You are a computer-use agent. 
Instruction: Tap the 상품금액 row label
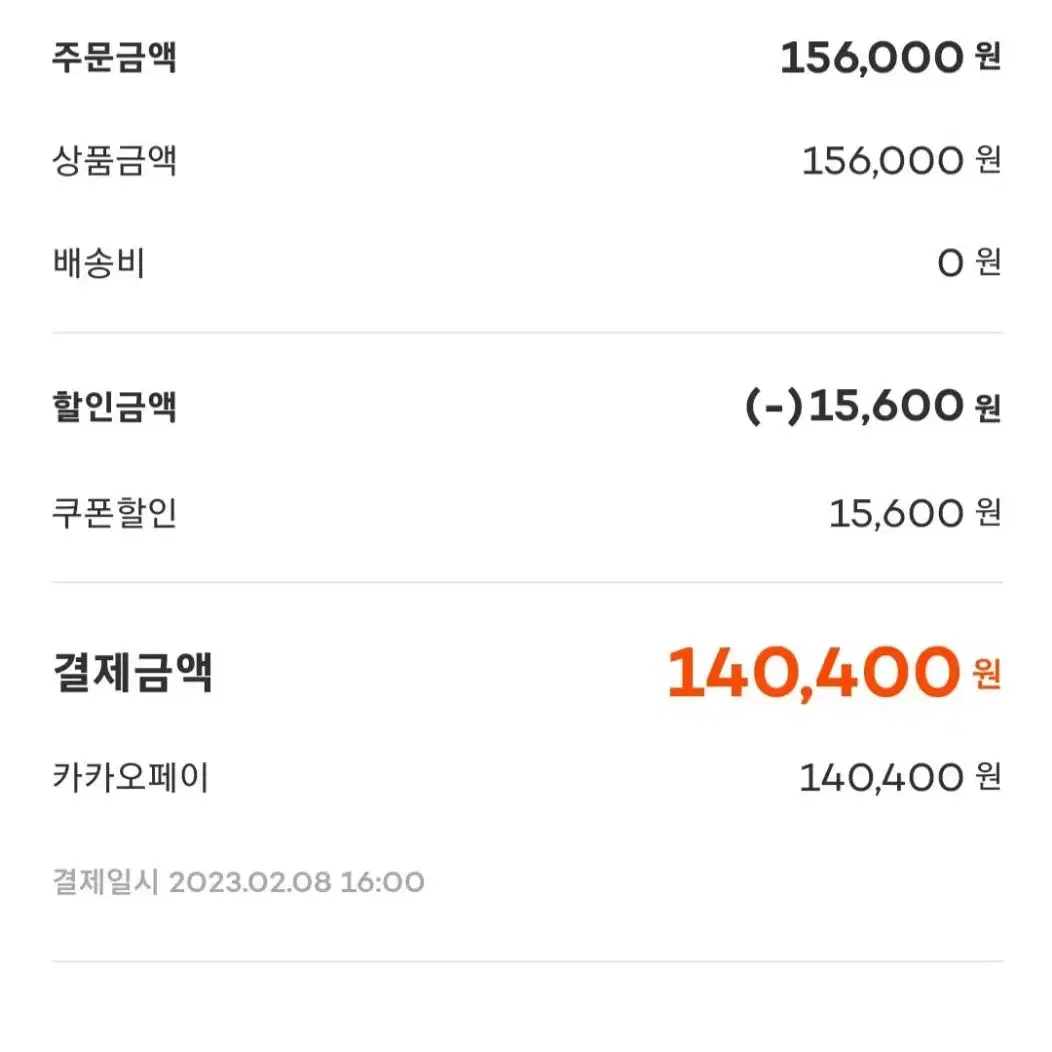(114, 161)
